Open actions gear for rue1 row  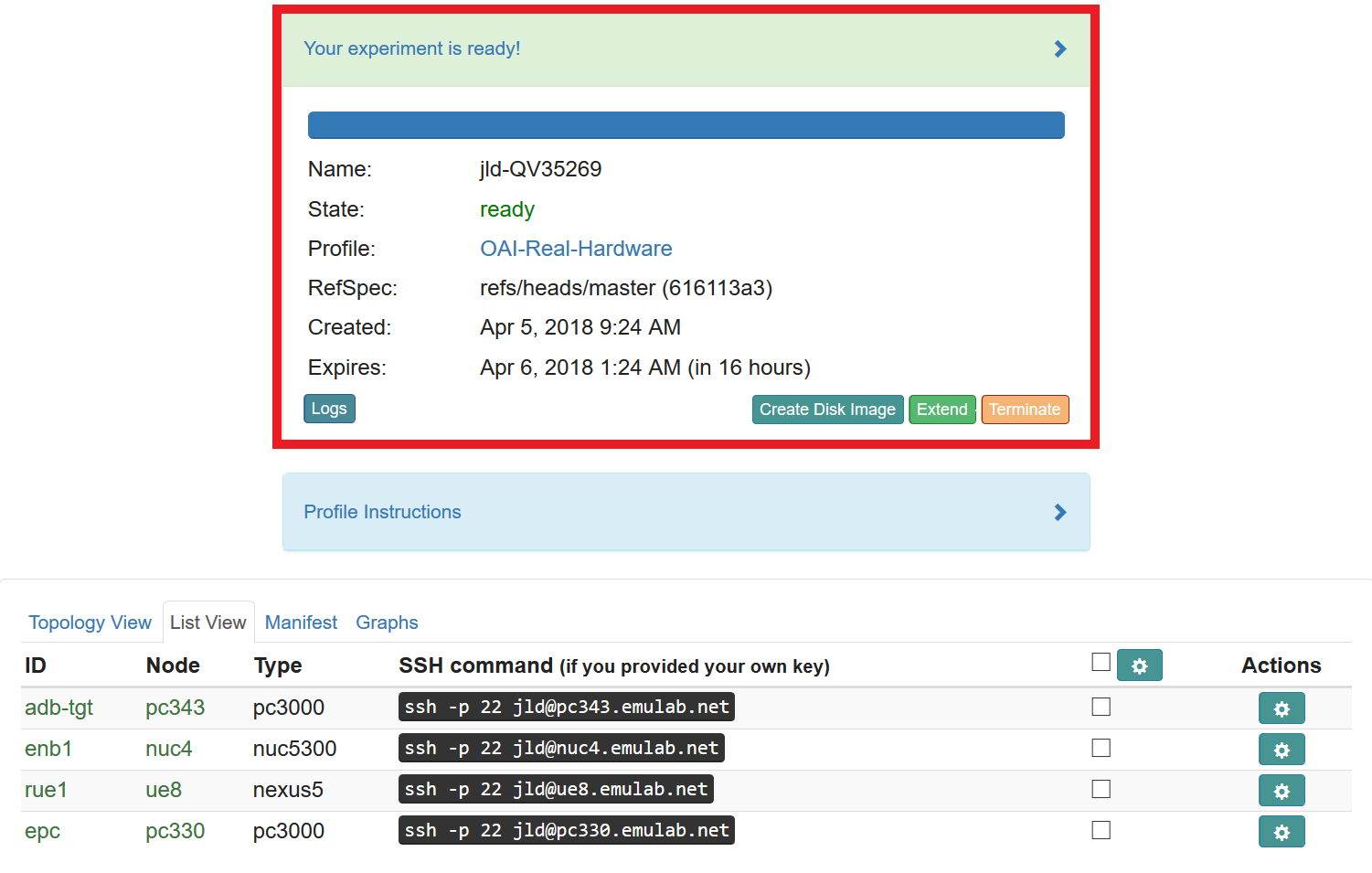click(1282, 791)
